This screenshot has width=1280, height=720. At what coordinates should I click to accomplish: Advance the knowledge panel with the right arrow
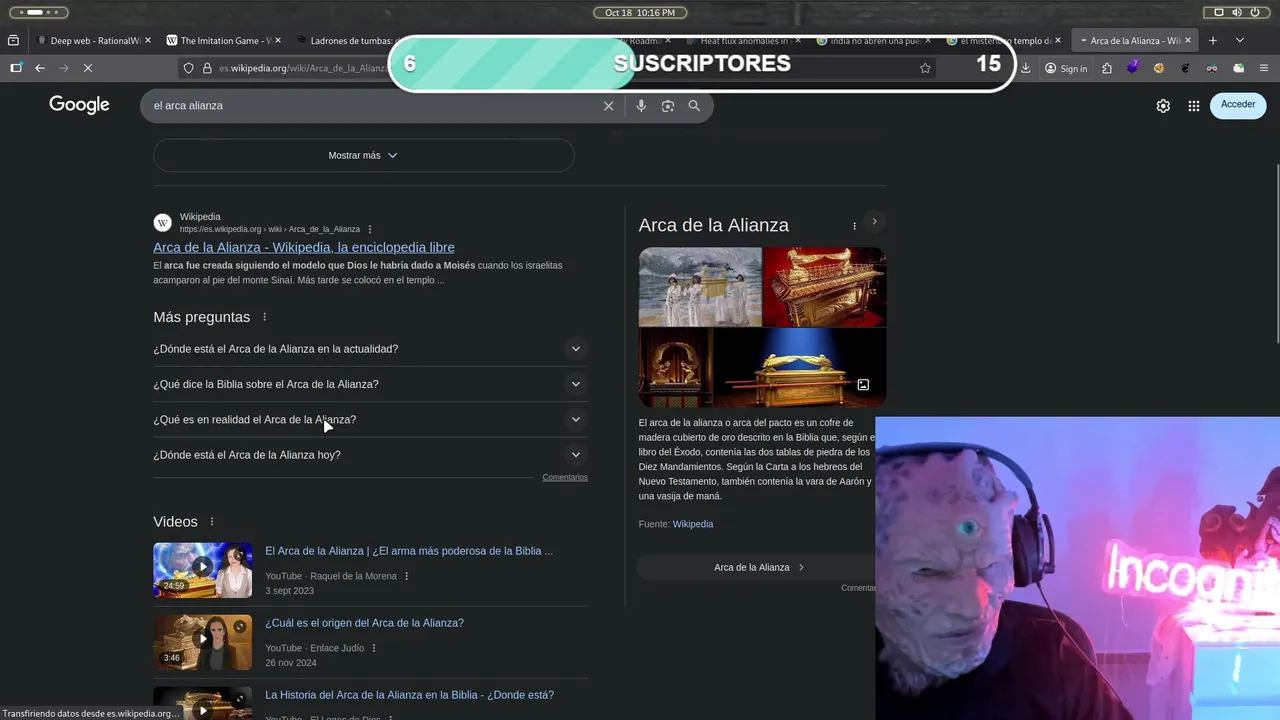(874, 222)
